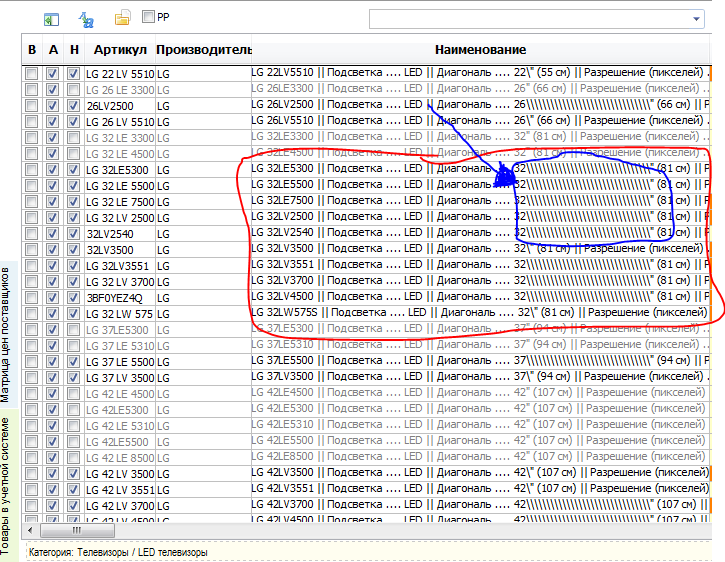The height and width of the screenshot is (562, 725).
Task: Check B checkbox for LG 42 LV 3700
Action: pos(31,506)
